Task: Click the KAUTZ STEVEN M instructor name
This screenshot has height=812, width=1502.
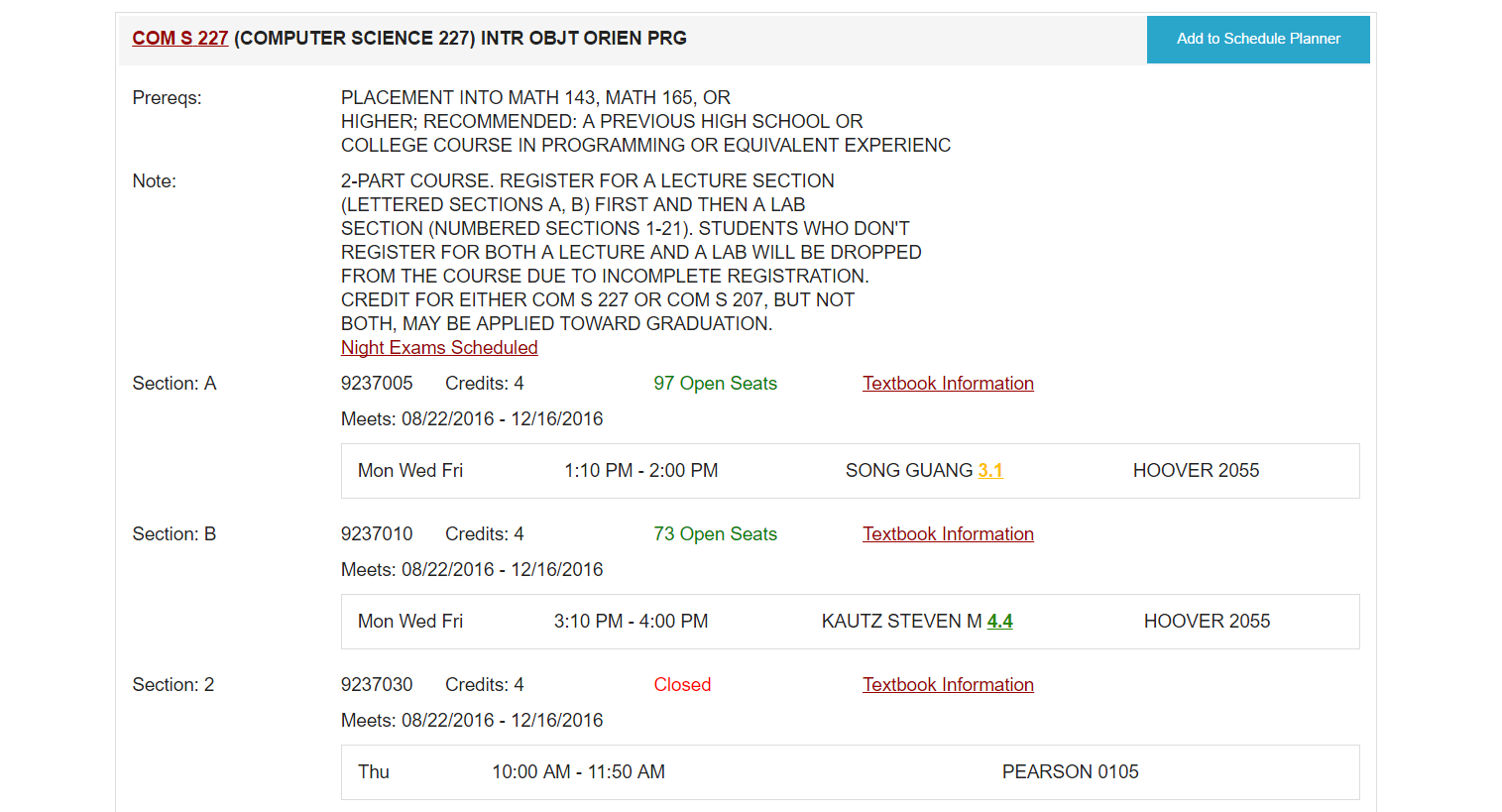Action: click(x=901, y=622)
